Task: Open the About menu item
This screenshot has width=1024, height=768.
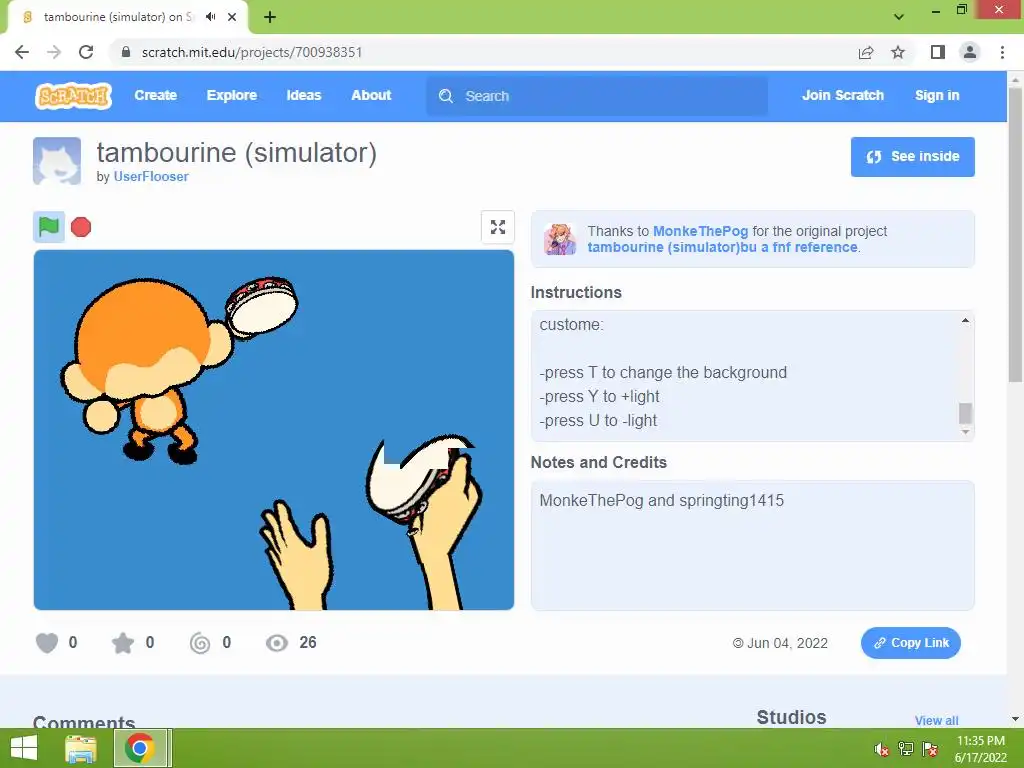Action: pyautogui.click(x=371, y=95)
